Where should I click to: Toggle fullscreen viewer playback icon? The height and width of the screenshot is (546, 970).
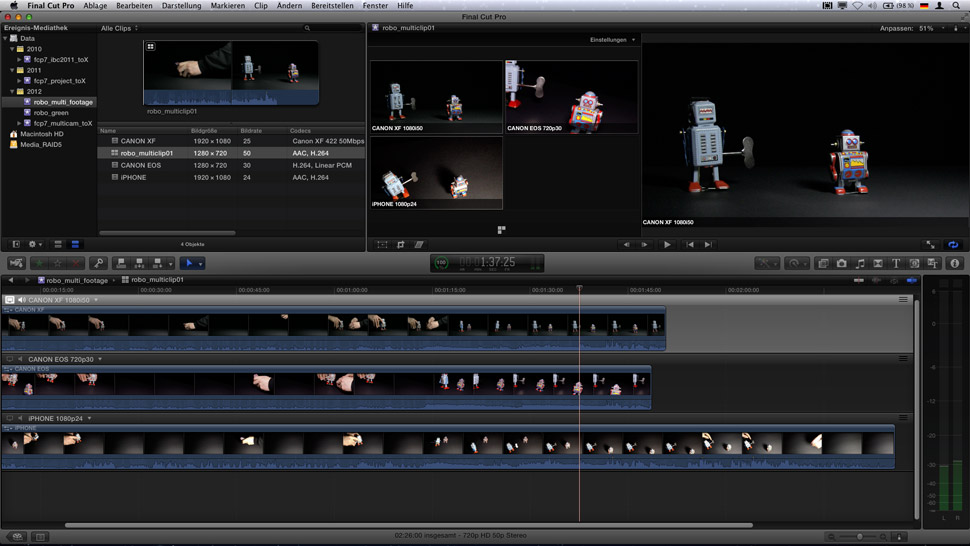[x=930, y=244]
